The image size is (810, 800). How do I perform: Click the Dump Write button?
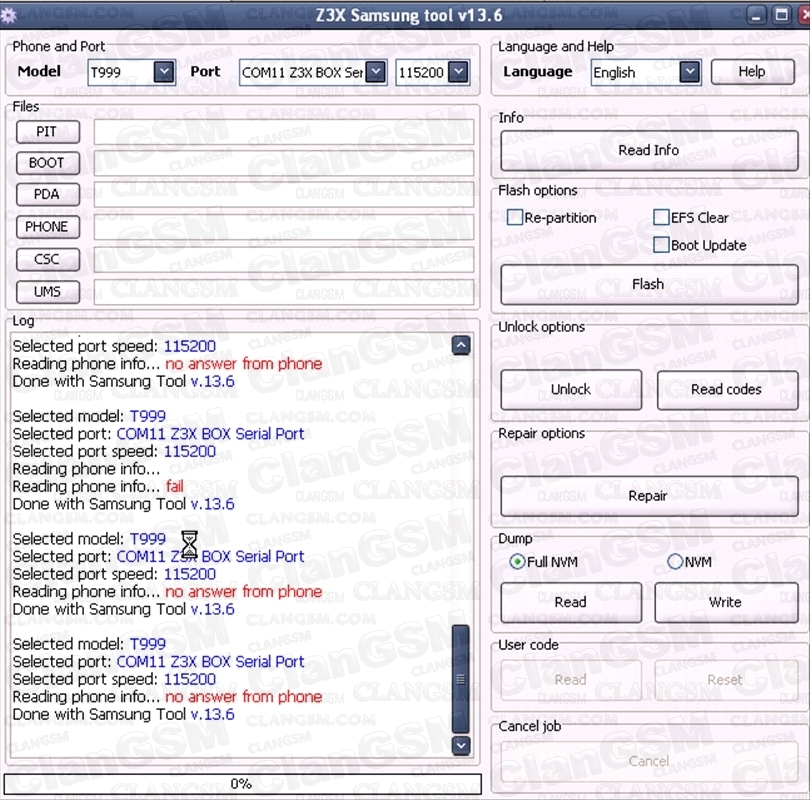726,602
